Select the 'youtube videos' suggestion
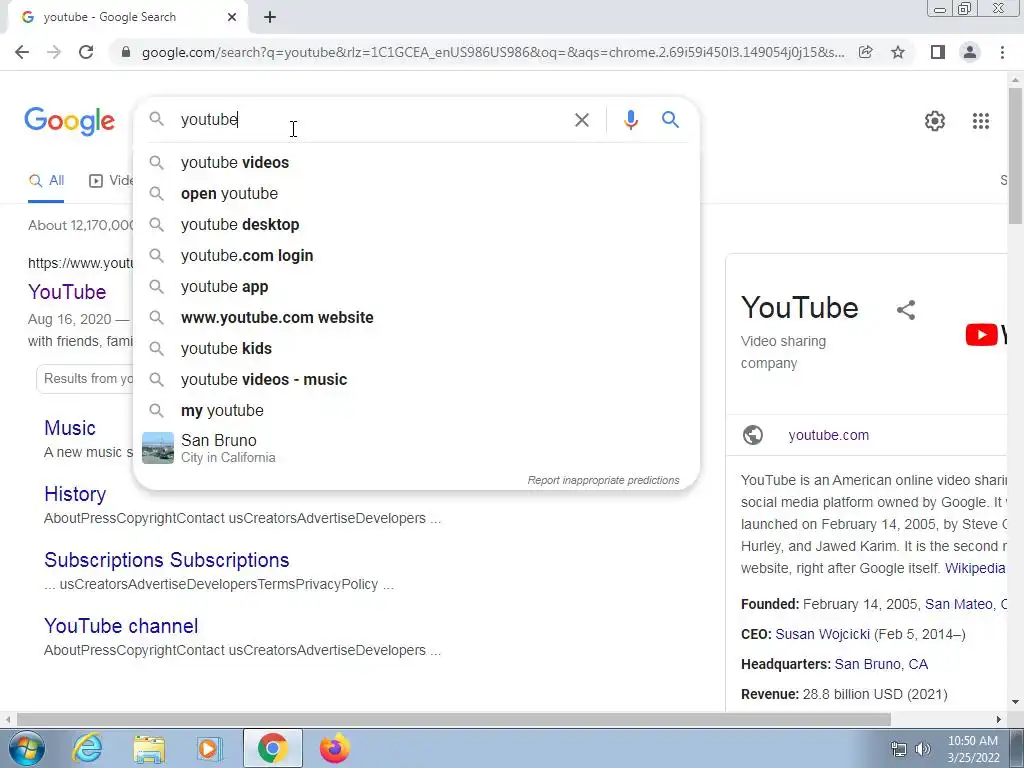 (416, 163)
